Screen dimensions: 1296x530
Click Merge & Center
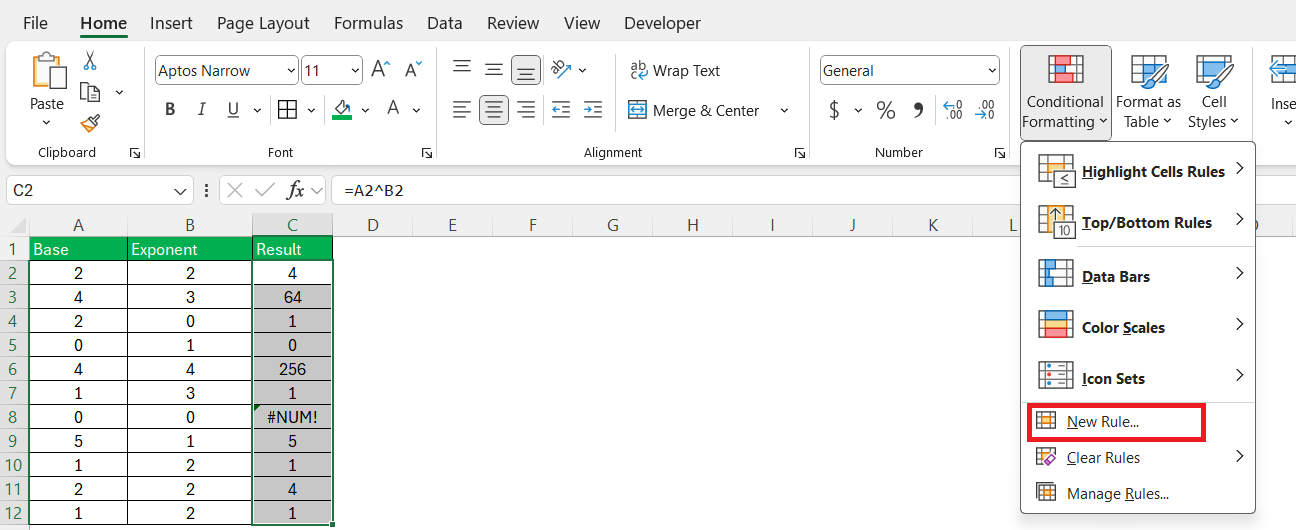(695, 110)
